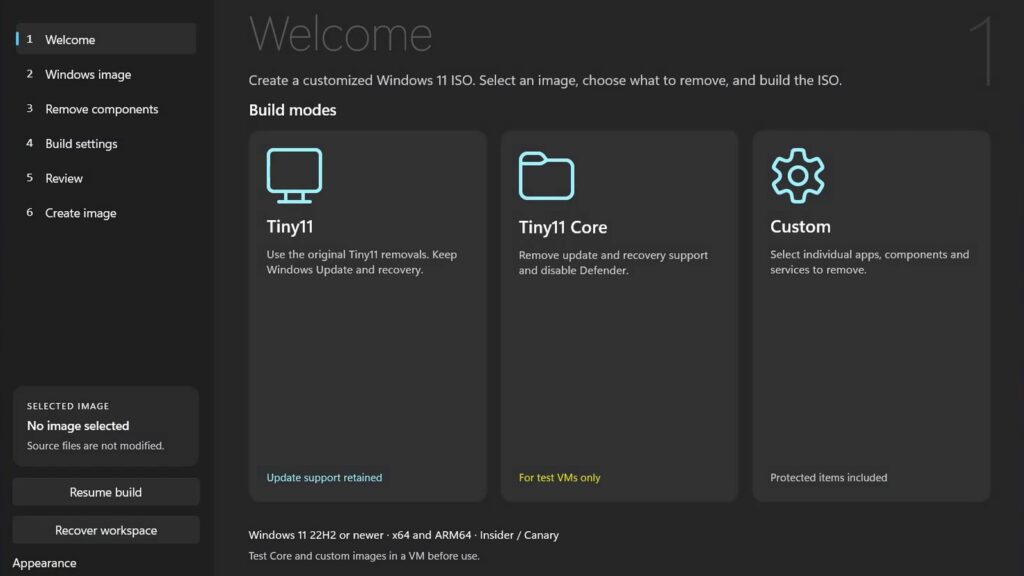Go to the Create image step
Screen dimensions: 1024x576
[x=106, y=213]
